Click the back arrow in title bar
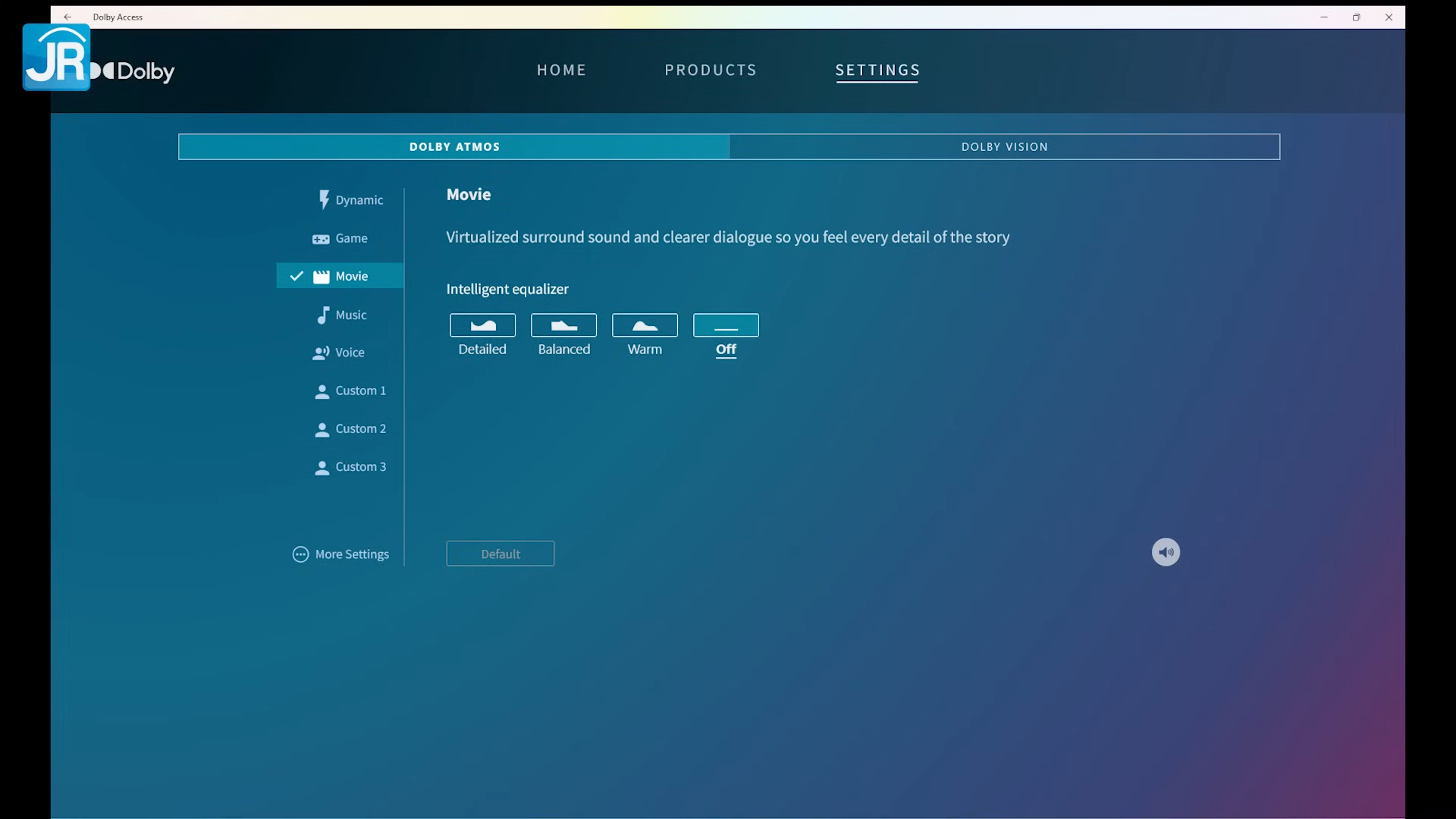Image resolution: width=1456 pixels, height=819 pixels. click(67, 17)
